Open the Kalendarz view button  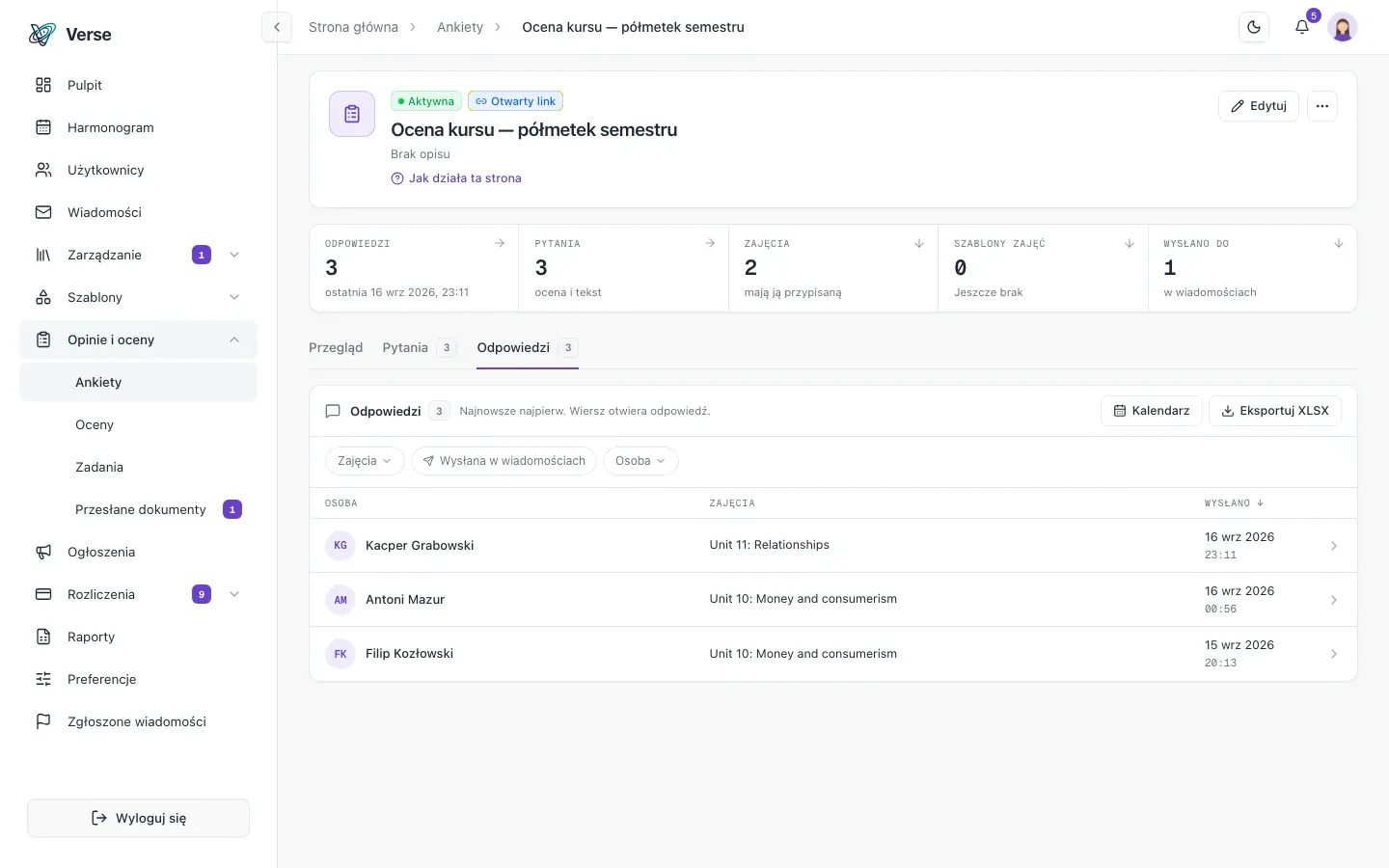point(1152,411)
